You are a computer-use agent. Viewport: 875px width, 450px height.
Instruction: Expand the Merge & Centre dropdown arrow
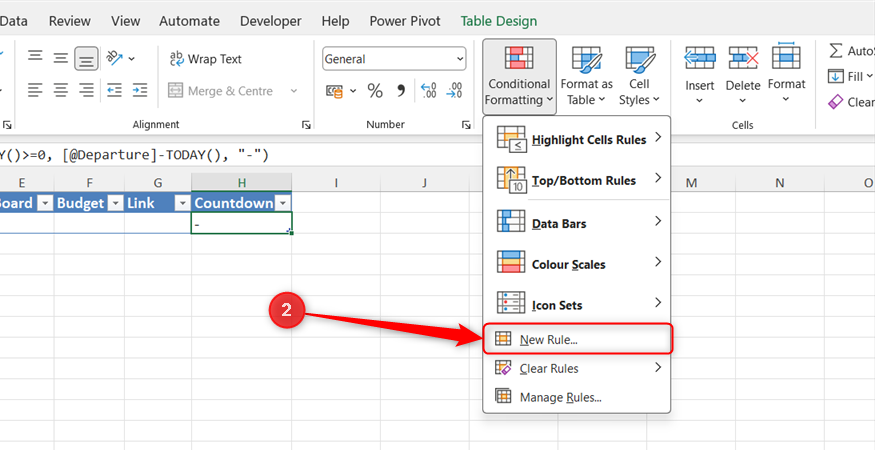(294, 91)
